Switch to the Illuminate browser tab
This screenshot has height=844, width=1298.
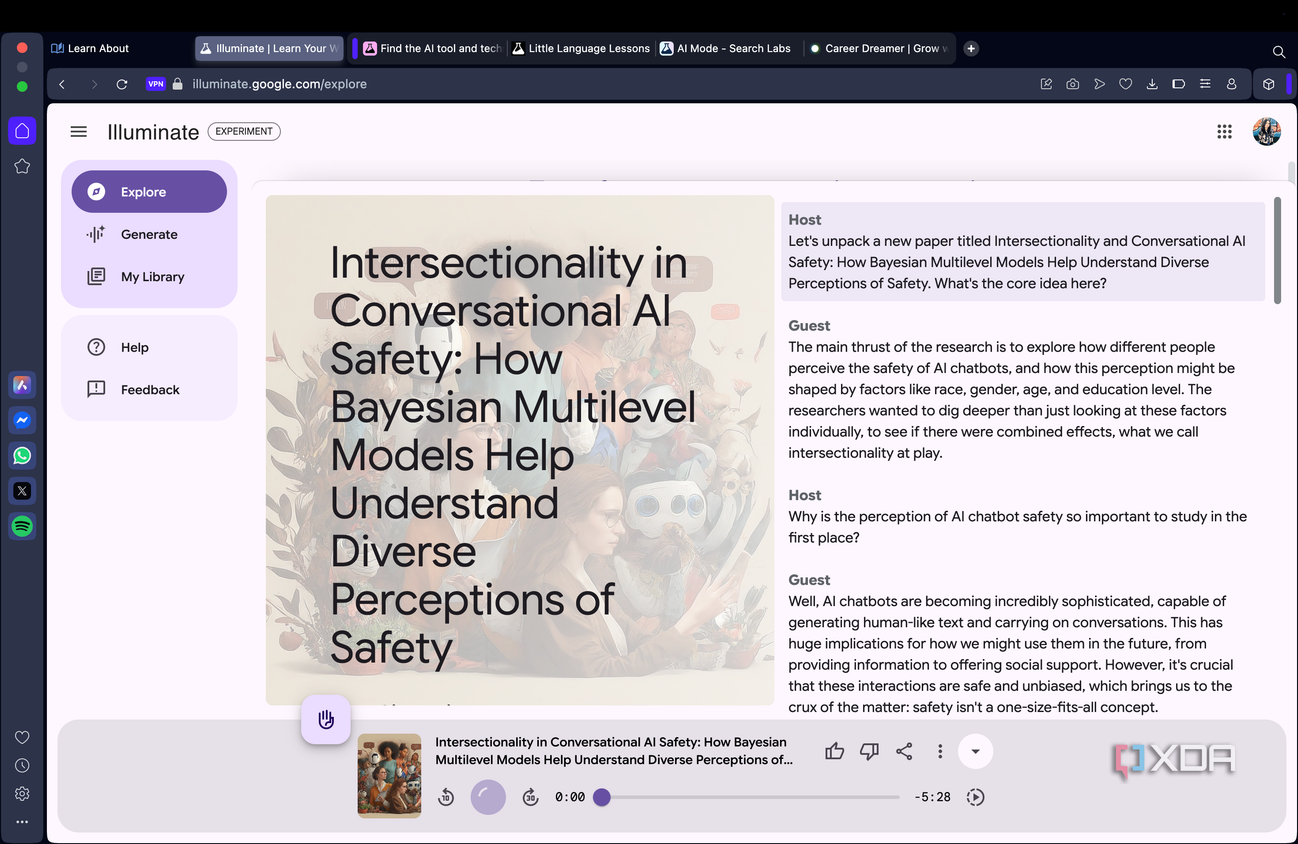click(270, 48)
